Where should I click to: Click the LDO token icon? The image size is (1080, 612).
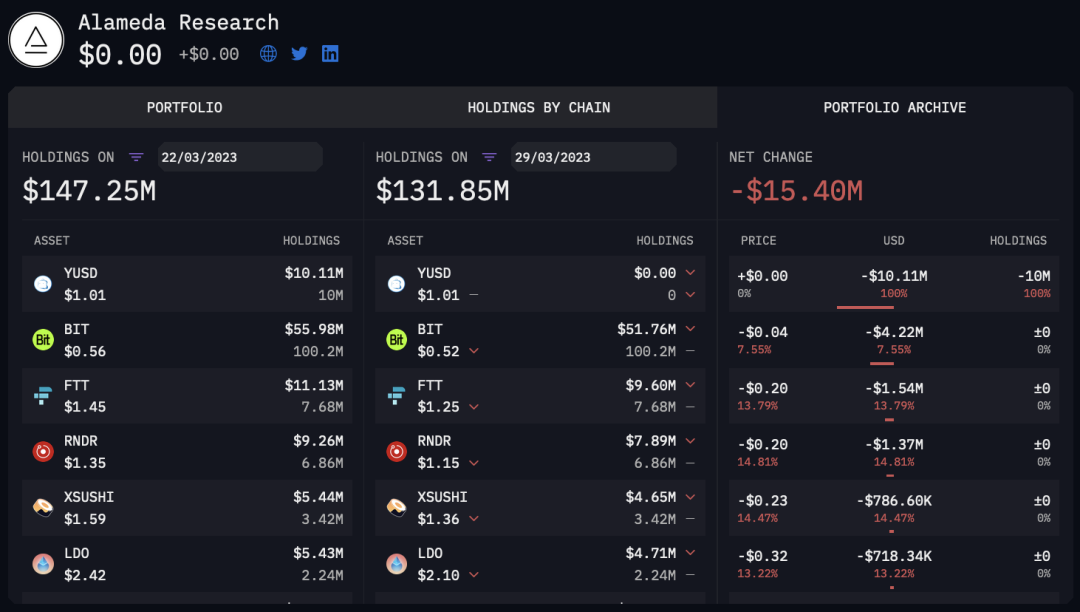42,563
